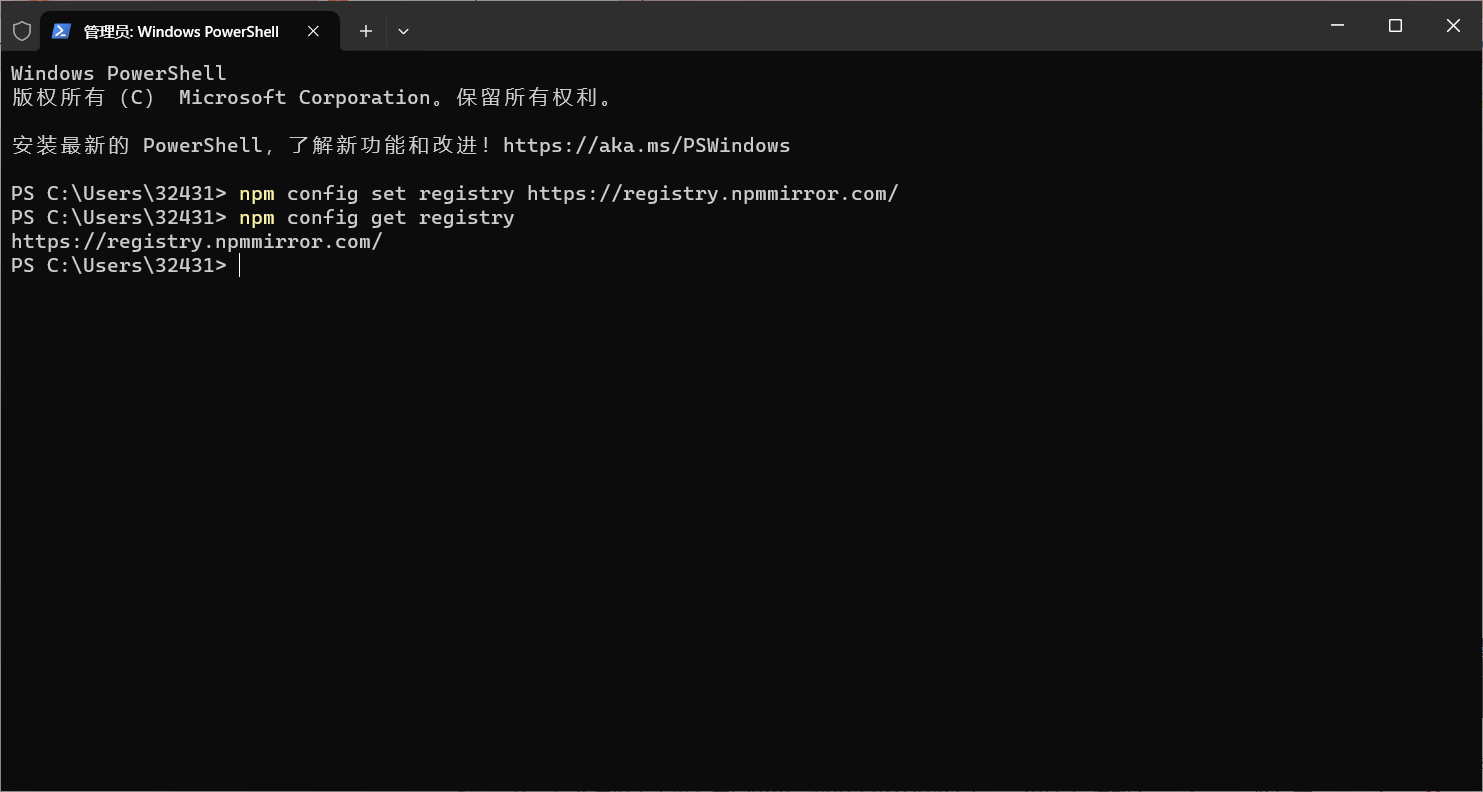Open the https://aka.ms/PSWindows link

pos(647,145)
